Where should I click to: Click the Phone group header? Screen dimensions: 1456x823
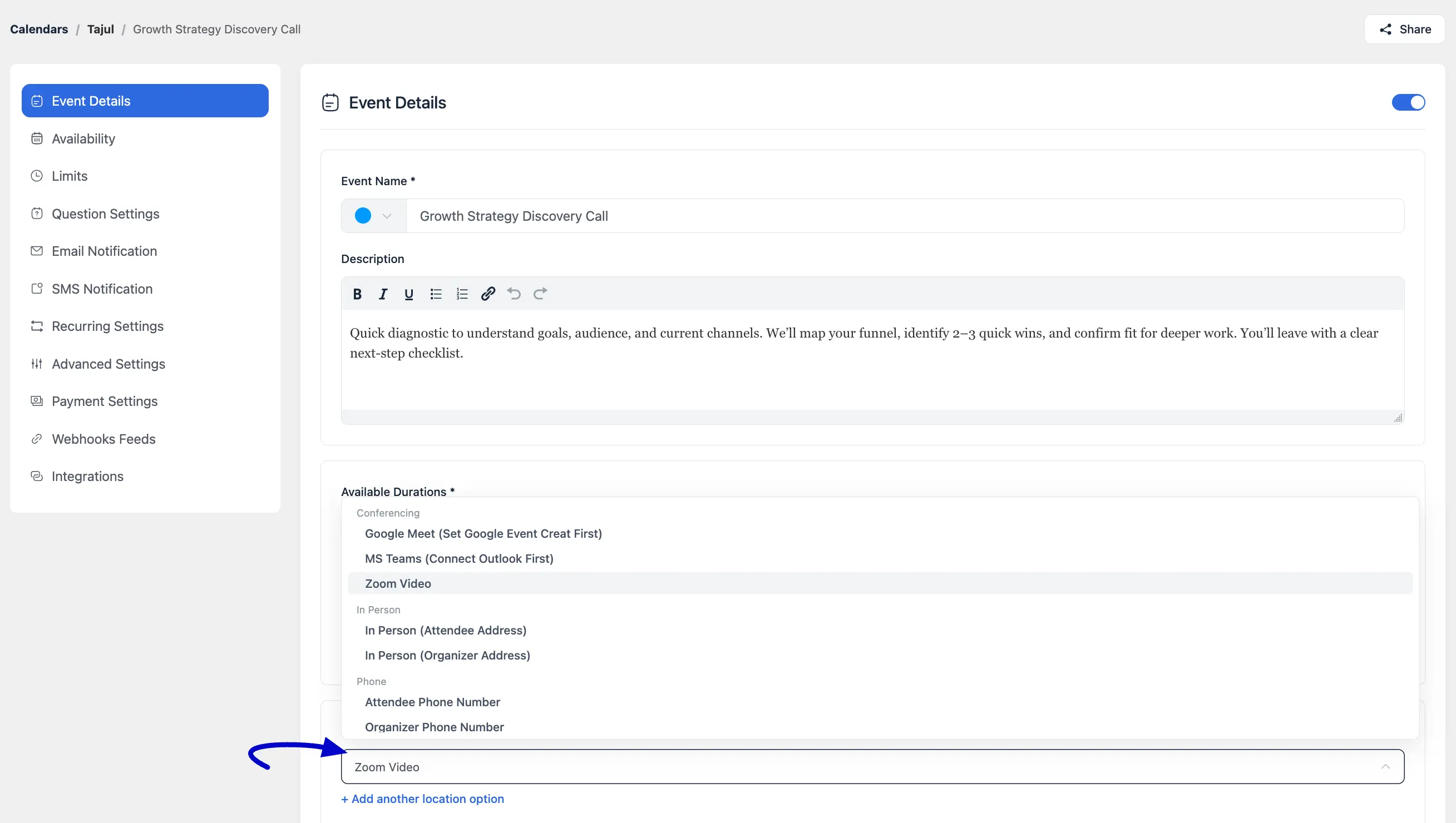[x=372, y=682]
